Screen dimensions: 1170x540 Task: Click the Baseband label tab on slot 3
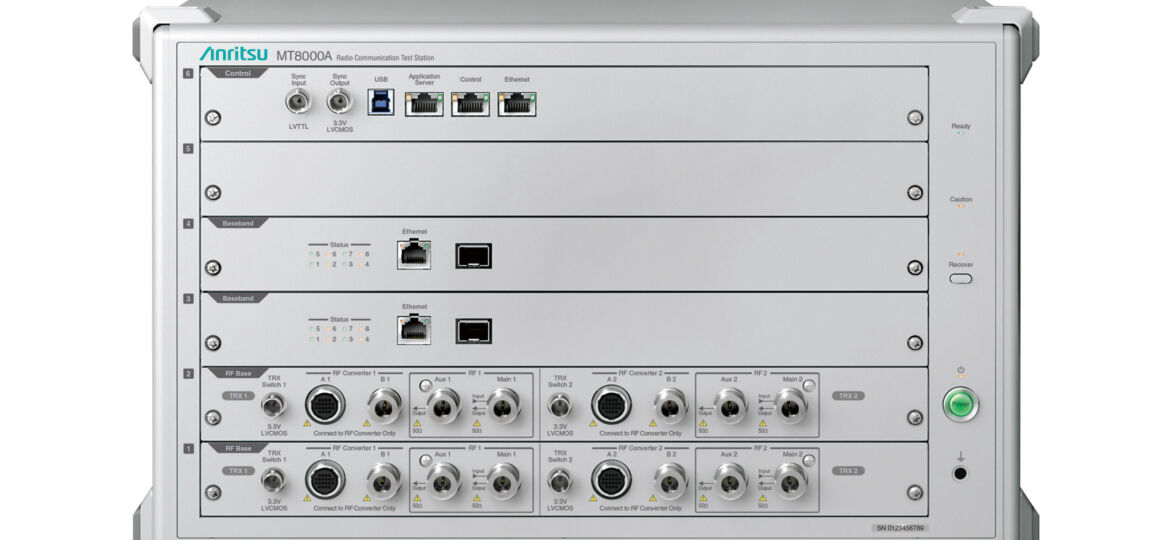[237, 298]
